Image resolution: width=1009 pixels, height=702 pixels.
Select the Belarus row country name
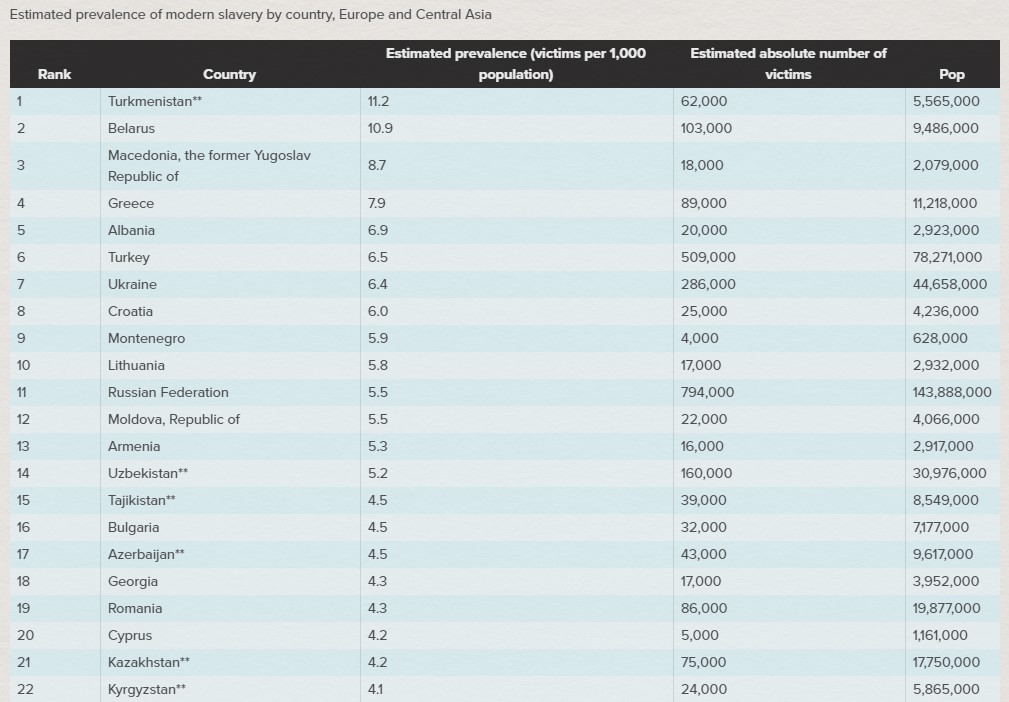(131, 128)
